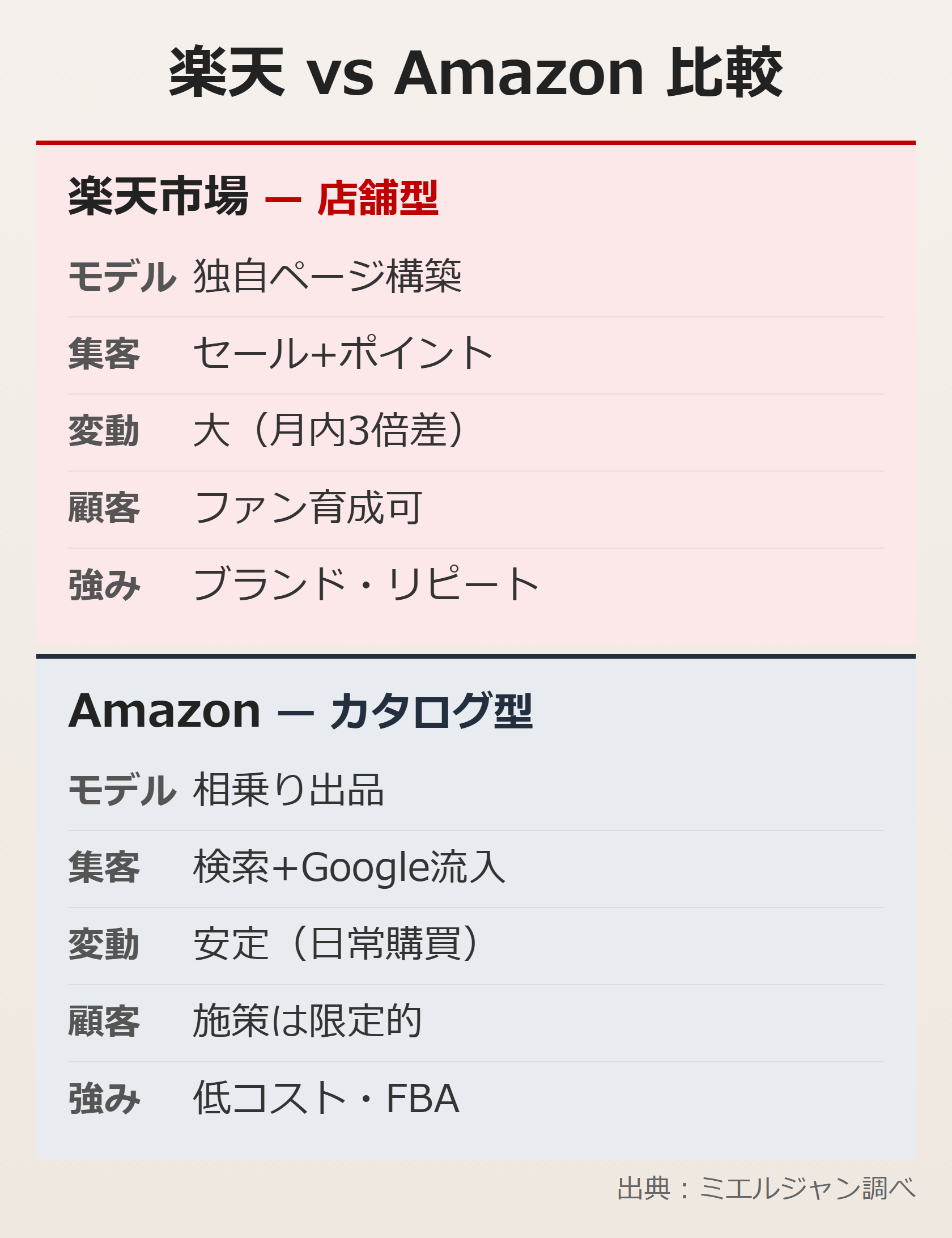
Task: Select the 独自ページ構築 model text
Action: click(328, 276)
